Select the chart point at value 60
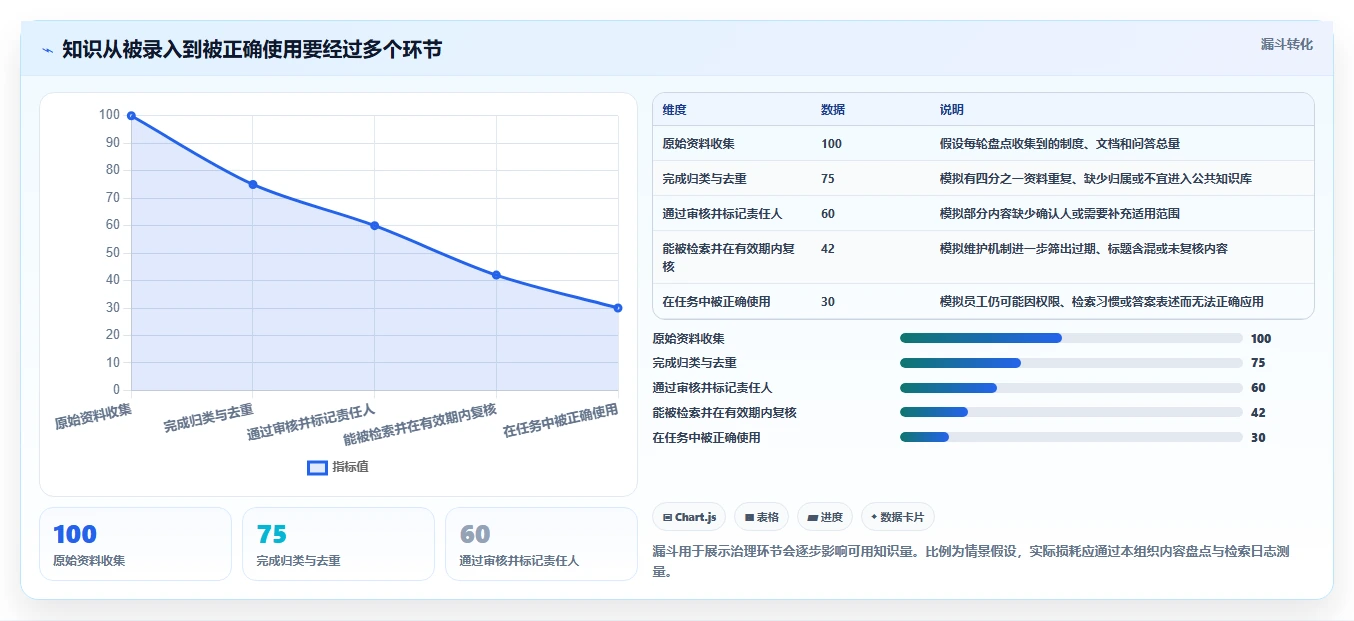 click(x=374, y=226)
